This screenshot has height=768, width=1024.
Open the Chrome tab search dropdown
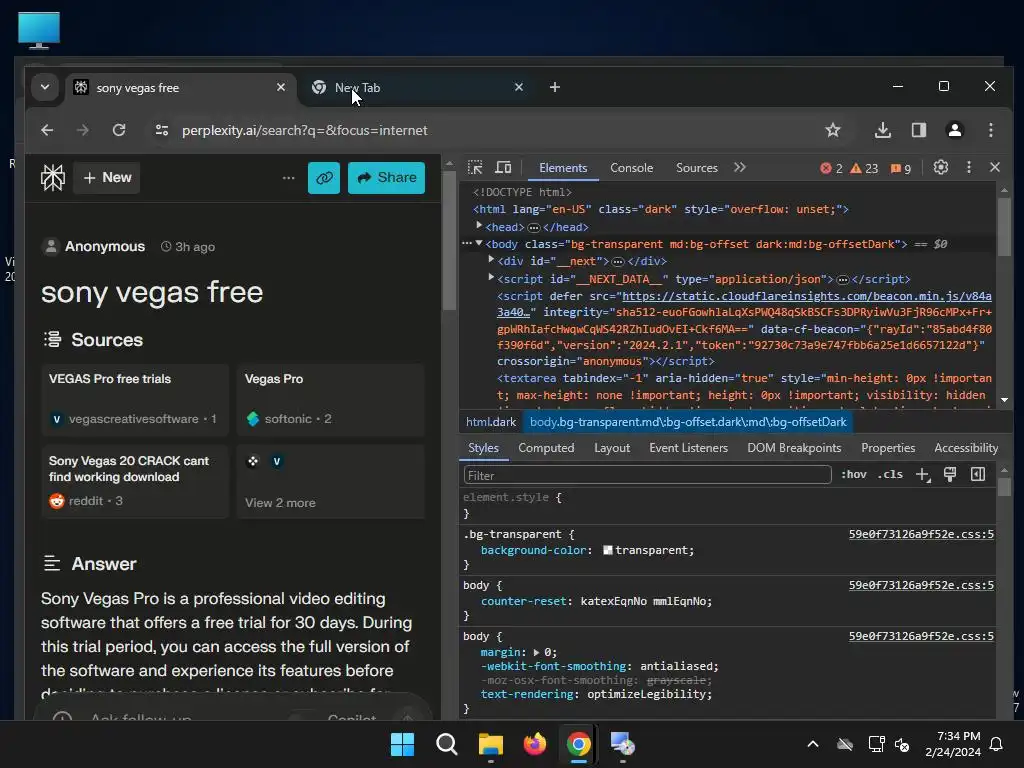tap(44, 87)
